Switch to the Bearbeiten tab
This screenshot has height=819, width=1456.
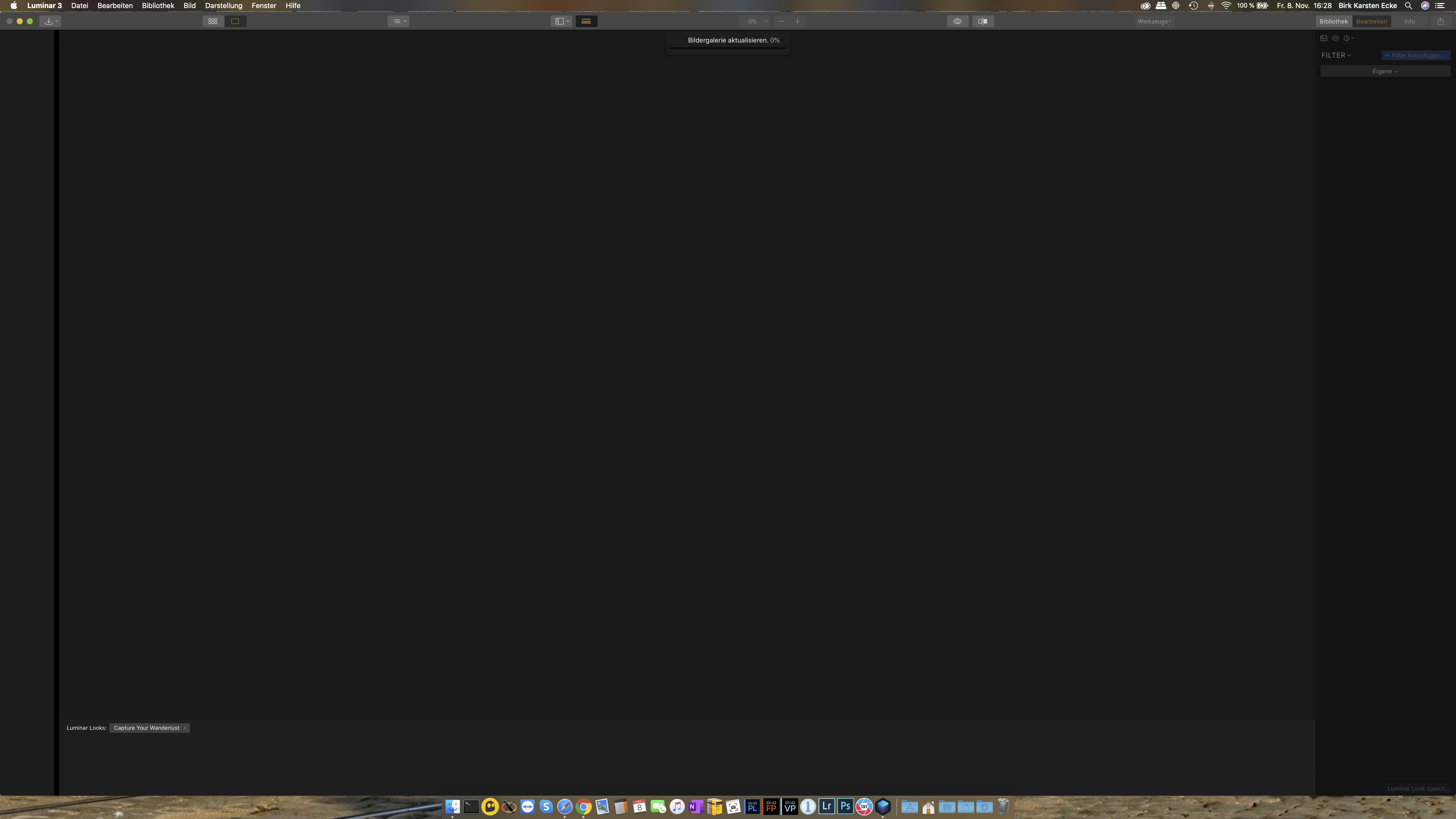pyautogui.click(x=1371, y=21)
